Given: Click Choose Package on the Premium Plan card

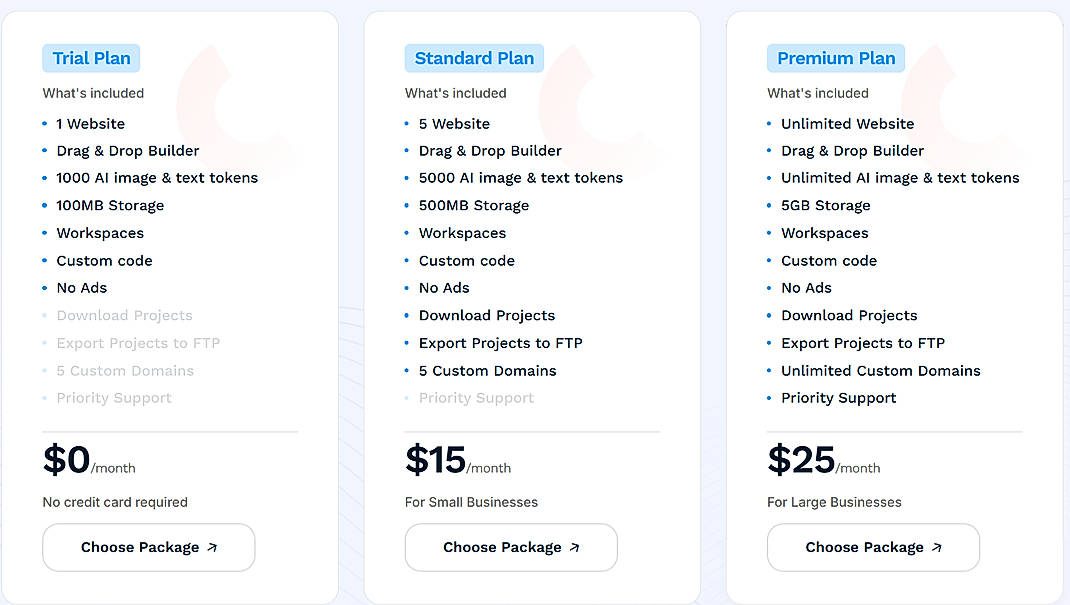Looking at the screenshot, I should tap(872, 547).
